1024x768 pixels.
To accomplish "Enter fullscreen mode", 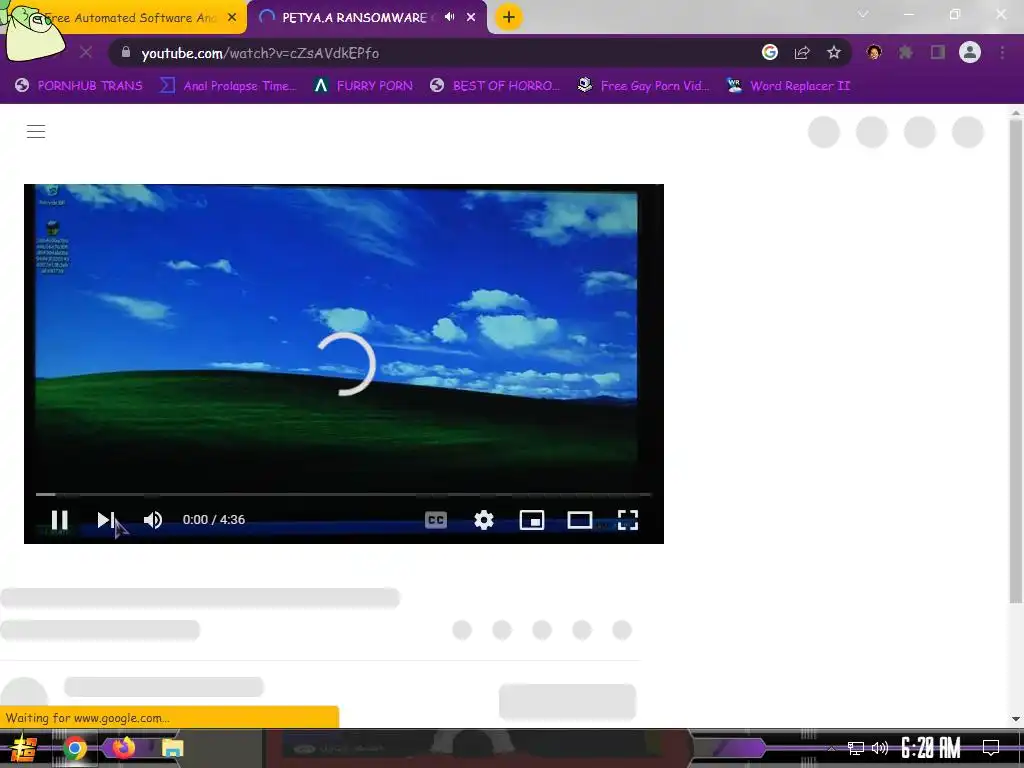I will click(x=628, y=520).
